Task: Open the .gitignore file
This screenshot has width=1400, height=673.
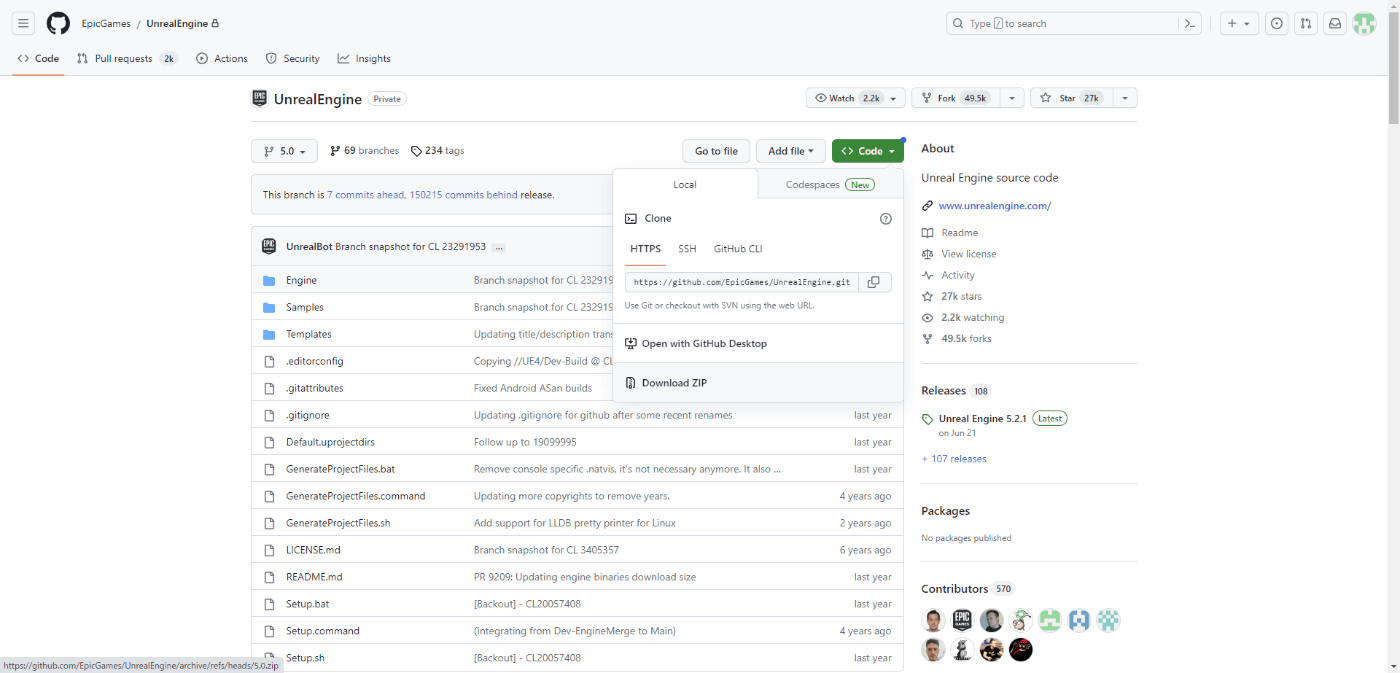Action: (x=307, y=415)
